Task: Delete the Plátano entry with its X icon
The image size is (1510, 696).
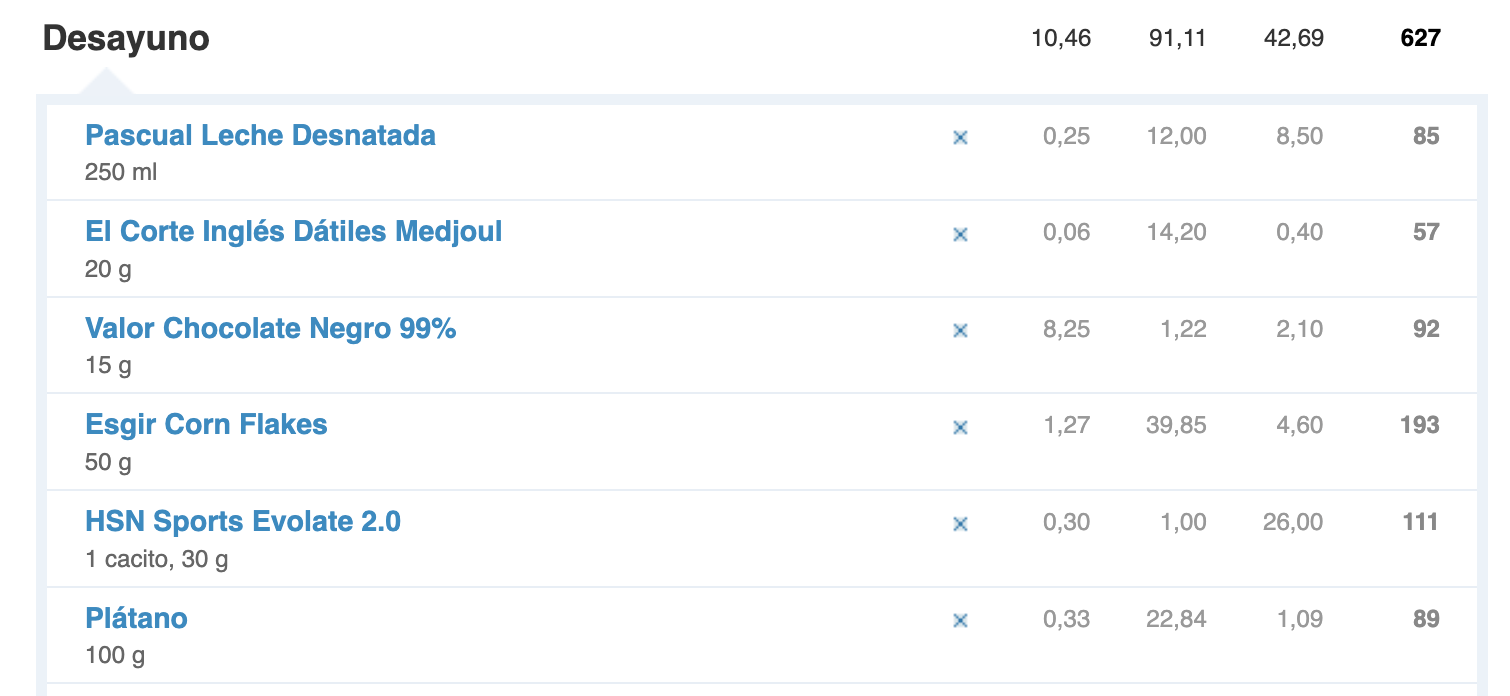Action: pyautogui.click(x=960, y=621)
